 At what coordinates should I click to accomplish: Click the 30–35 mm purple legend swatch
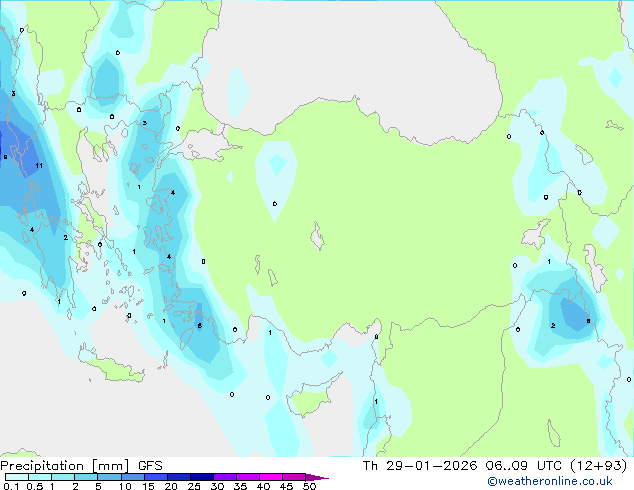coord(224,477)
